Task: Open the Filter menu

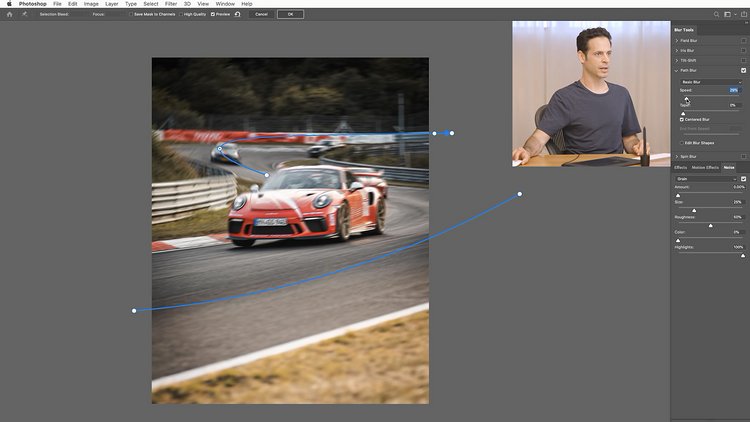Action: click(171, 4)
